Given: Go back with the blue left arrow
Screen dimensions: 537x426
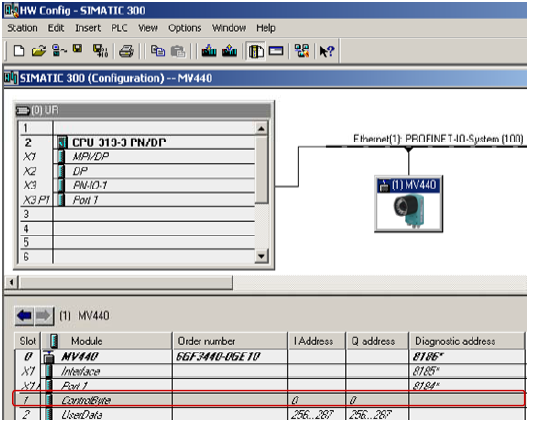Looking at the screenshot, I should (x=24, y=315).
